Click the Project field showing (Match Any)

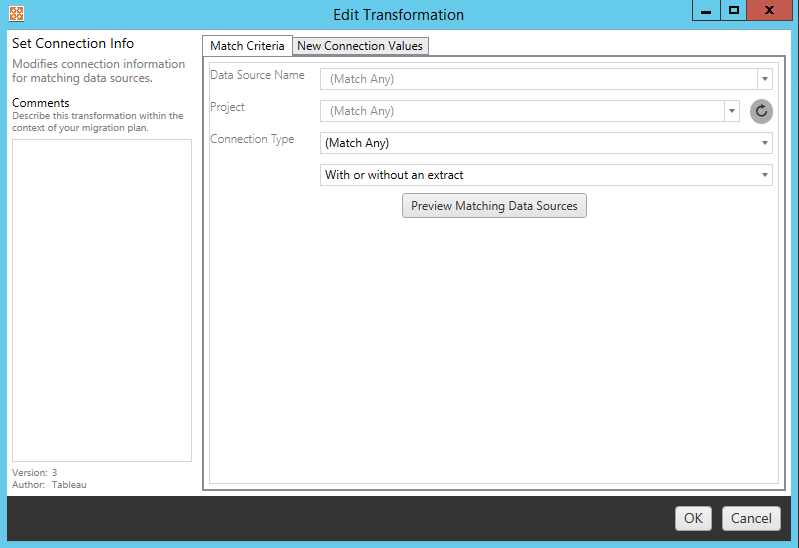522,111
